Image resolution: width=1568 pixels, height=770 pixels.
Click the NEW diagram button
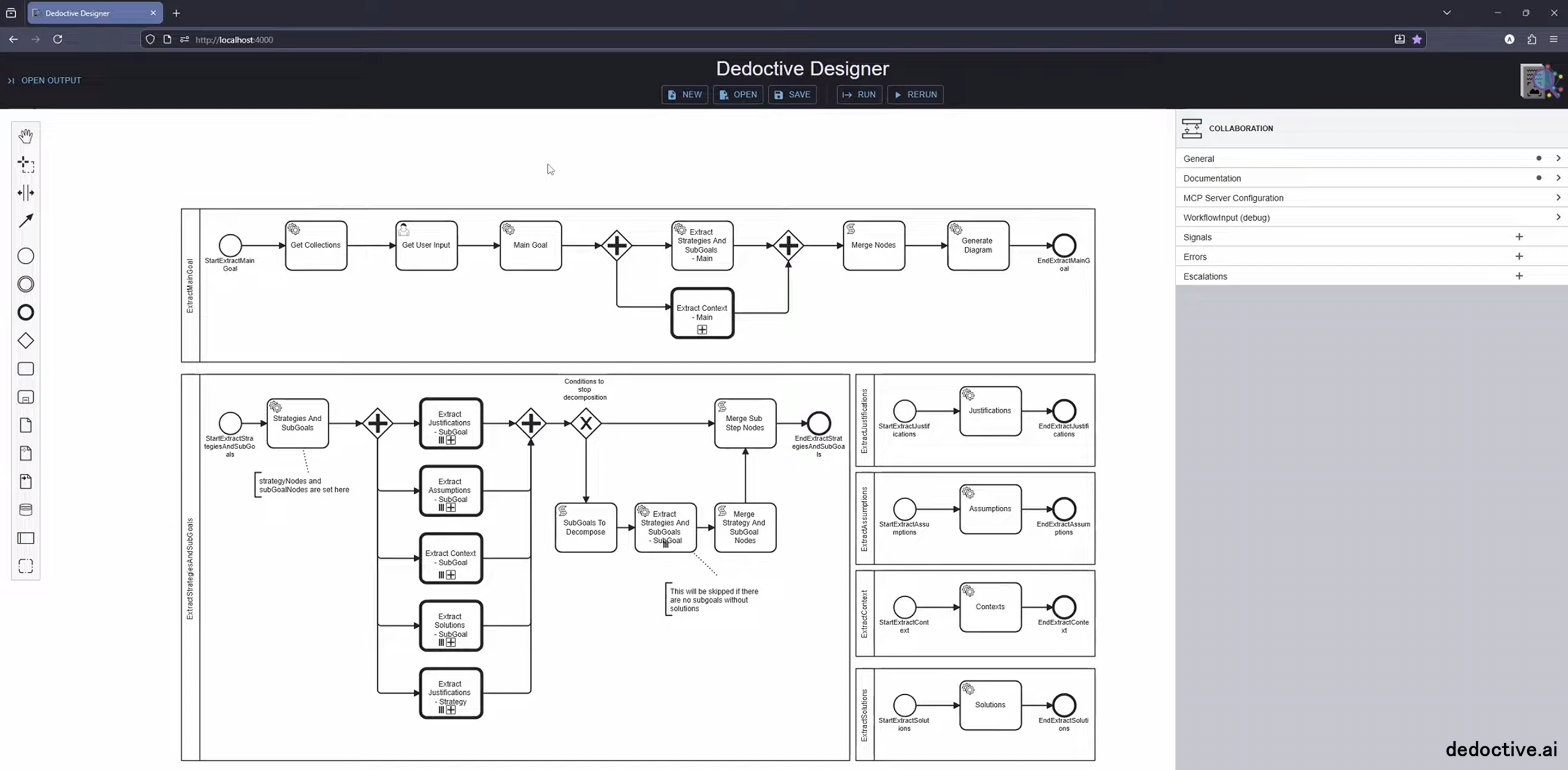(x=685, y=94)
